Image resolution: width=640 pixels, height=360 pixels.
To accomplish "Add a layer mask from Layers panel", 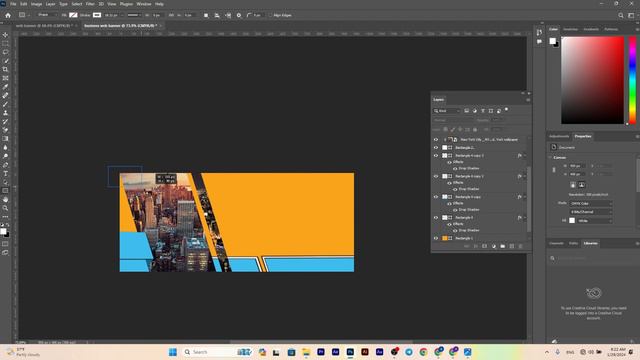I will coord(484,246).
